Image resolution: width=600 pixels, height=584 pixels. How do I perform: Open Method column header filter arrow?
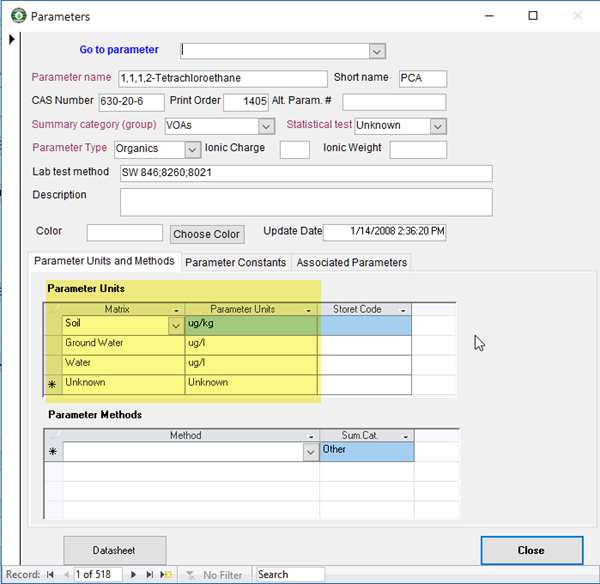311,436
